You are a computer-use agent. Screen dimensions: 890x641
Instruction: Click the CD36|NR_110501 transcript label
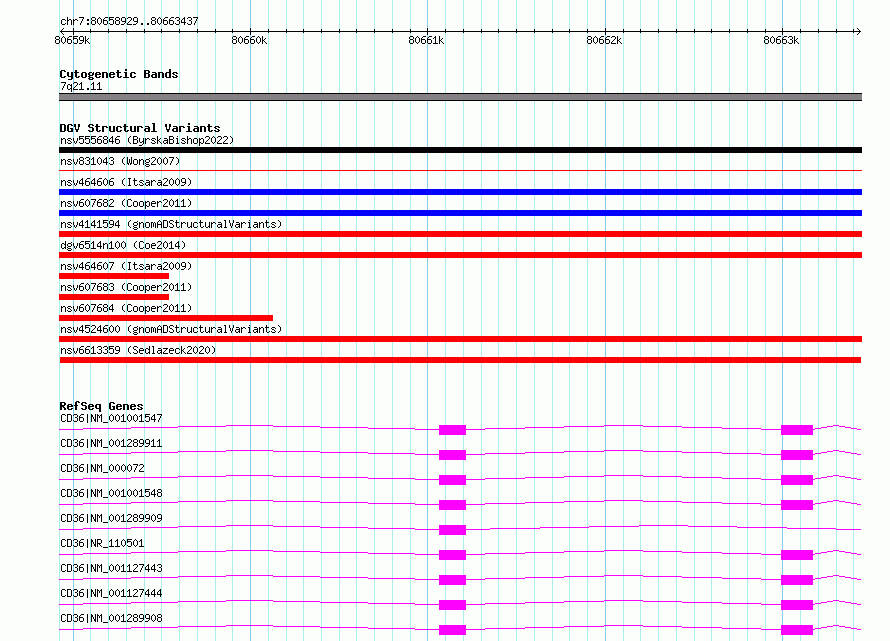pos(102,543)
